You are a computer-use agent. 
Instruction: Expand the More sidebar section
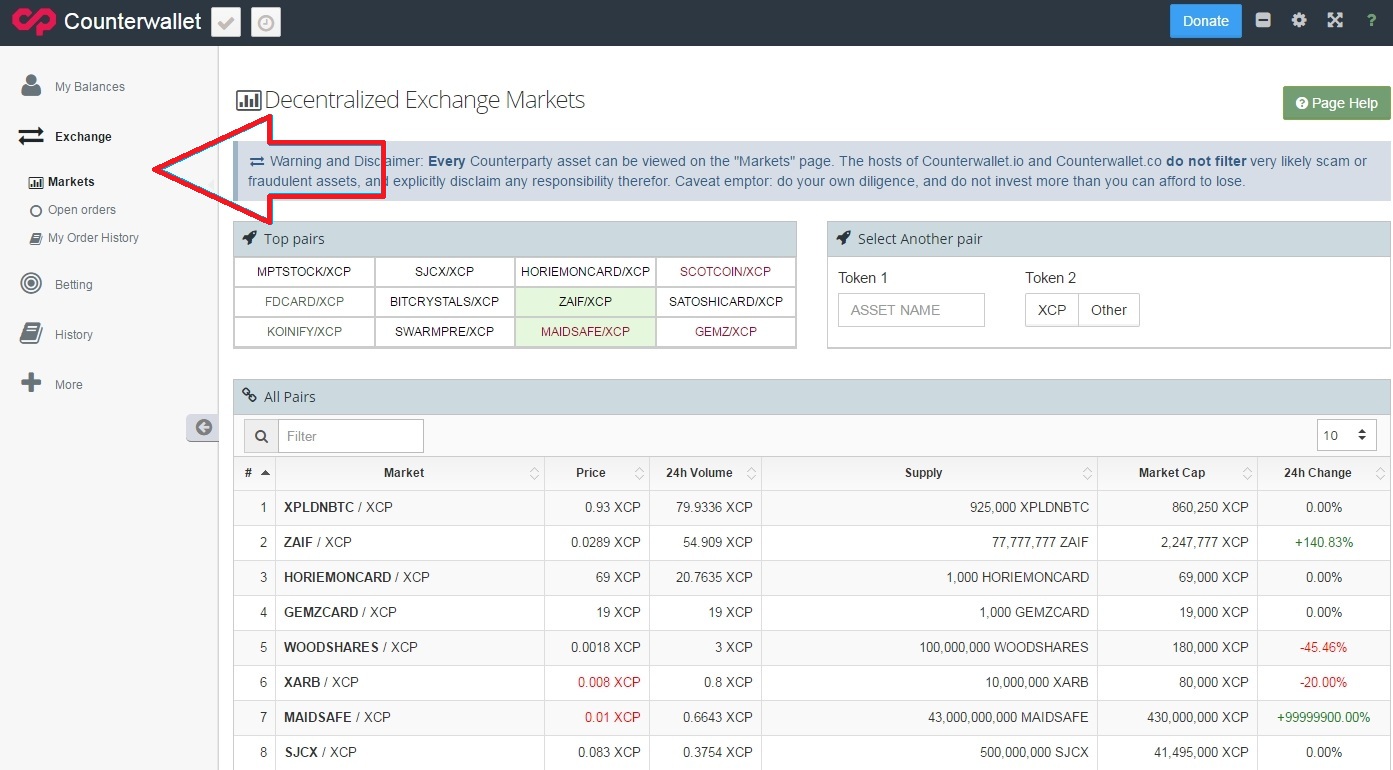pyautogui.click(x=68, y=385)
